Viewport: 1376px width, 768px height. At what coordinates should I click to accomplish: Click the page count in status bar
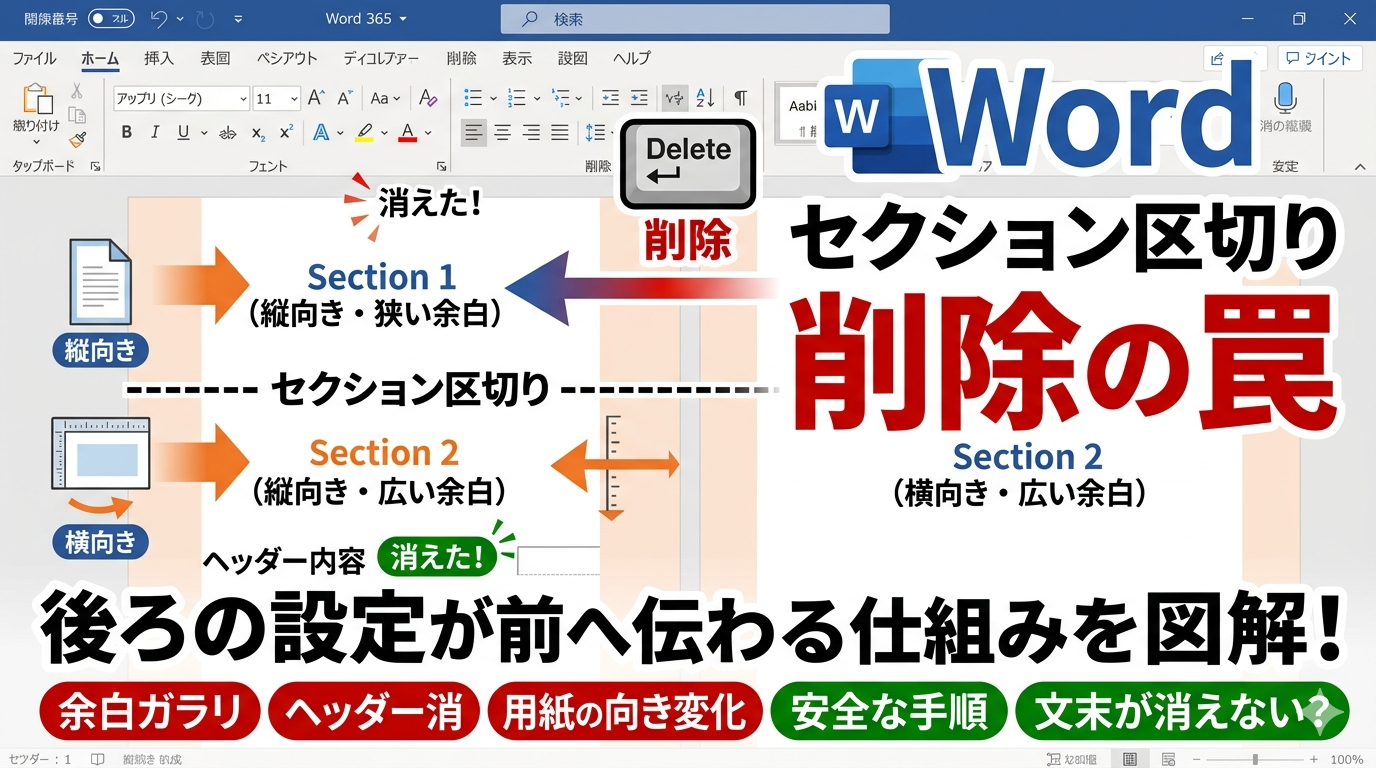pyautogui.click(x=40, y=759)
